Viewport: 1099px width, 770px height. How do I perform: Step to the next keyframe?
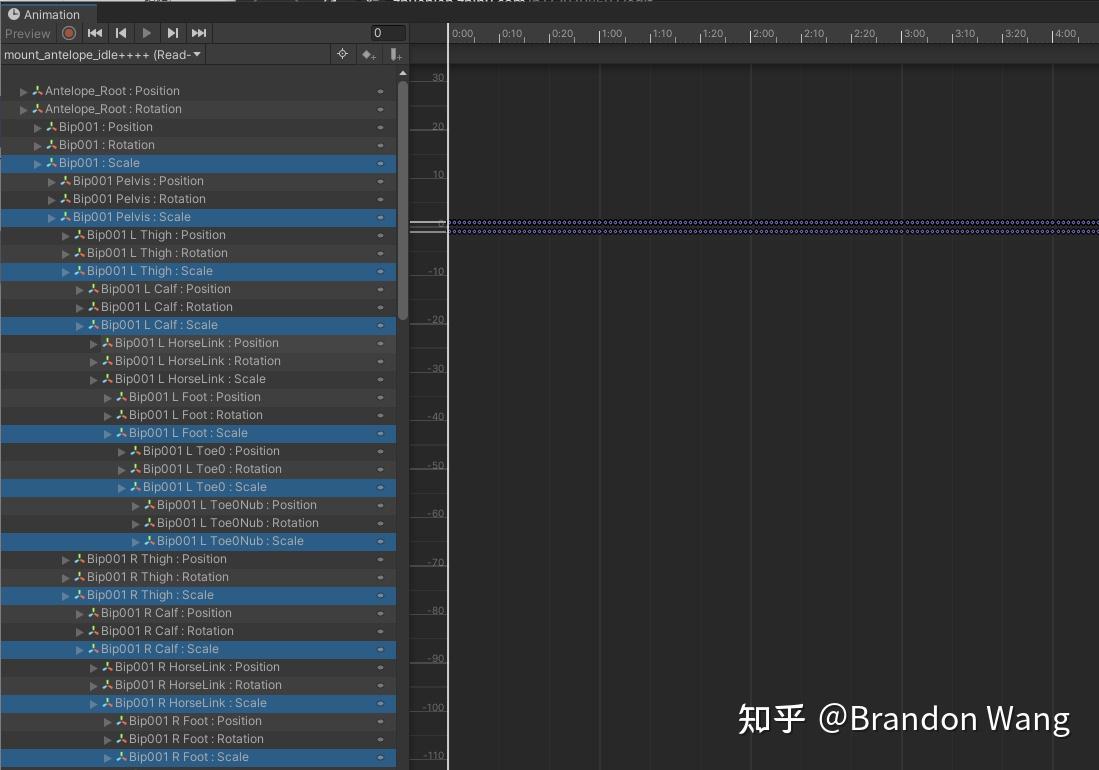click(x=171, y=33)
